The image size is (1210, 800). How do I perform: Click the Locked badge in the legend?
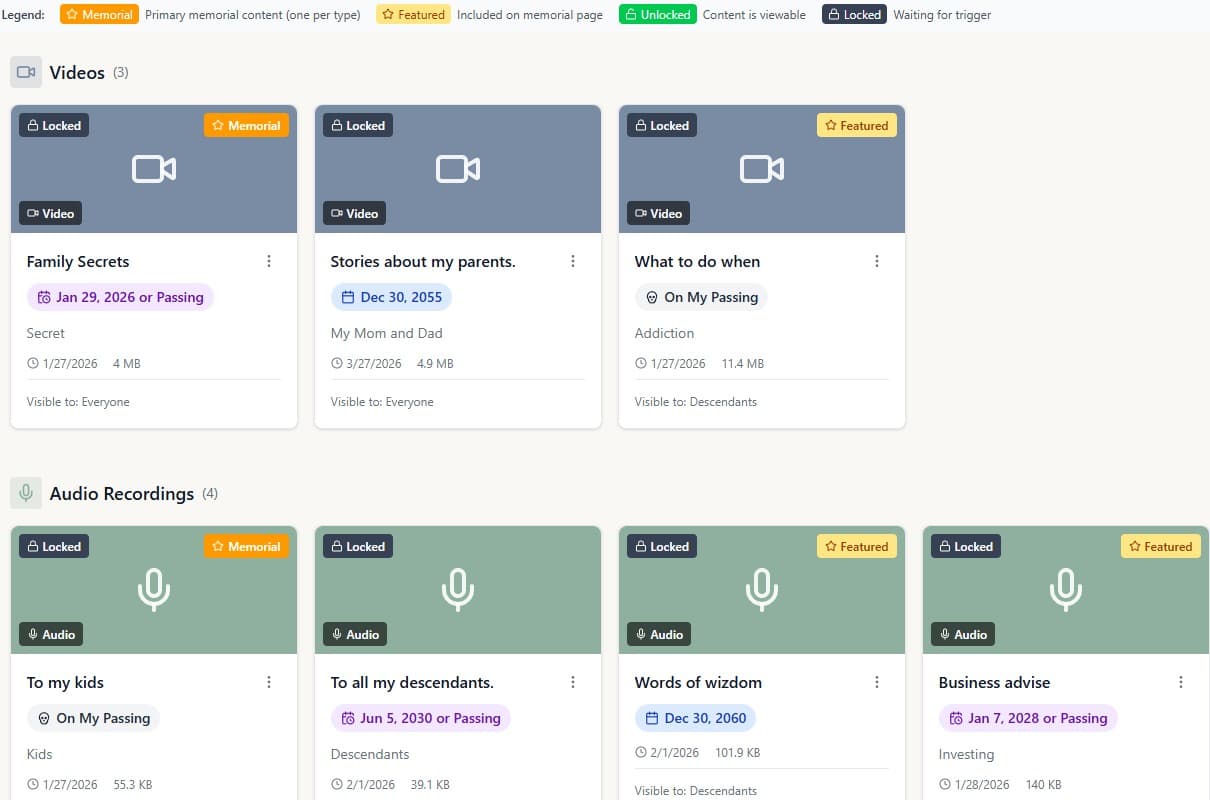click(x=854, y=14)
